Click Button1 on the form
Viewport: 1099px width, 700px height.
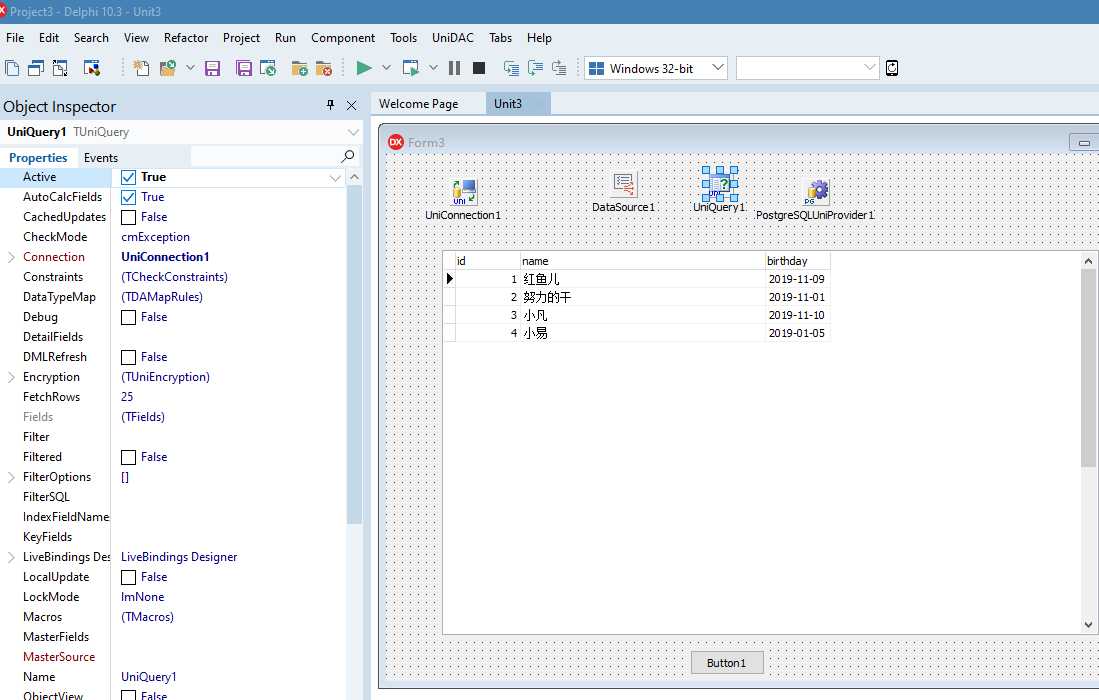pyautogui.click(x=727, y=663)
